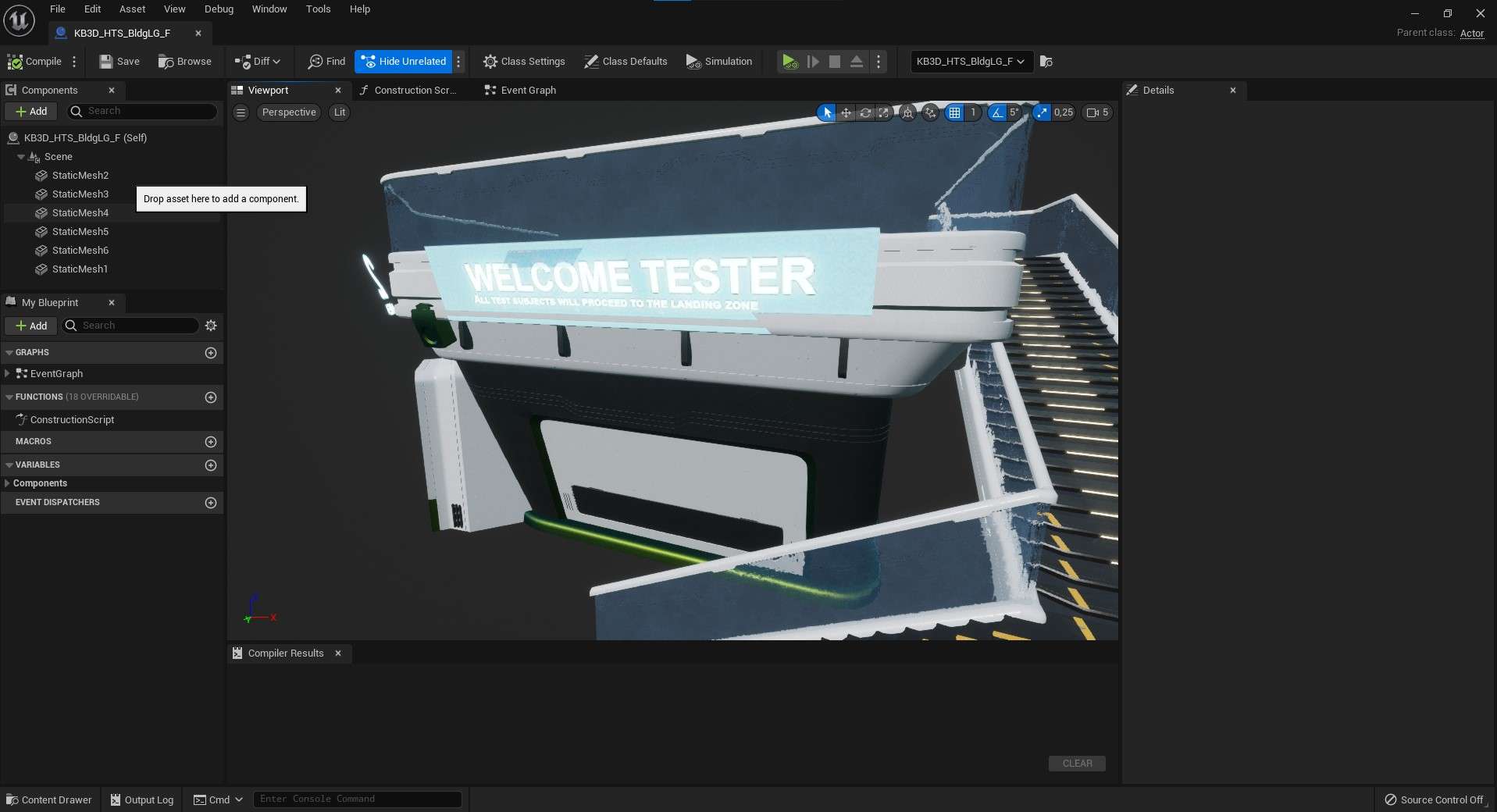
Task: Collapse the Scene root component
Action: coord(21,157)
